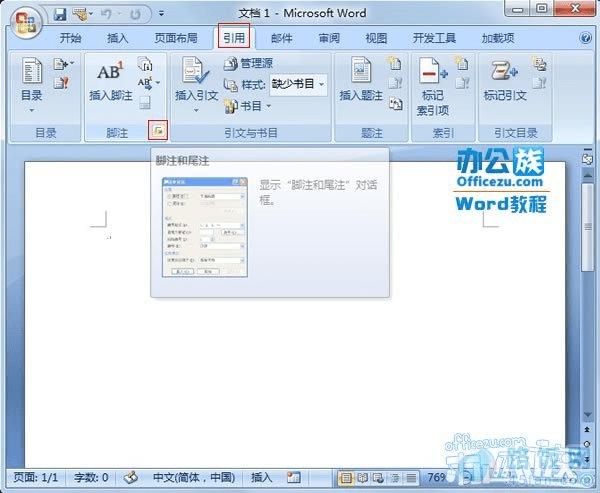Select Print Layout view button
Screen dimensions: 600x493
pyautogui.click(x=346, y=478)
